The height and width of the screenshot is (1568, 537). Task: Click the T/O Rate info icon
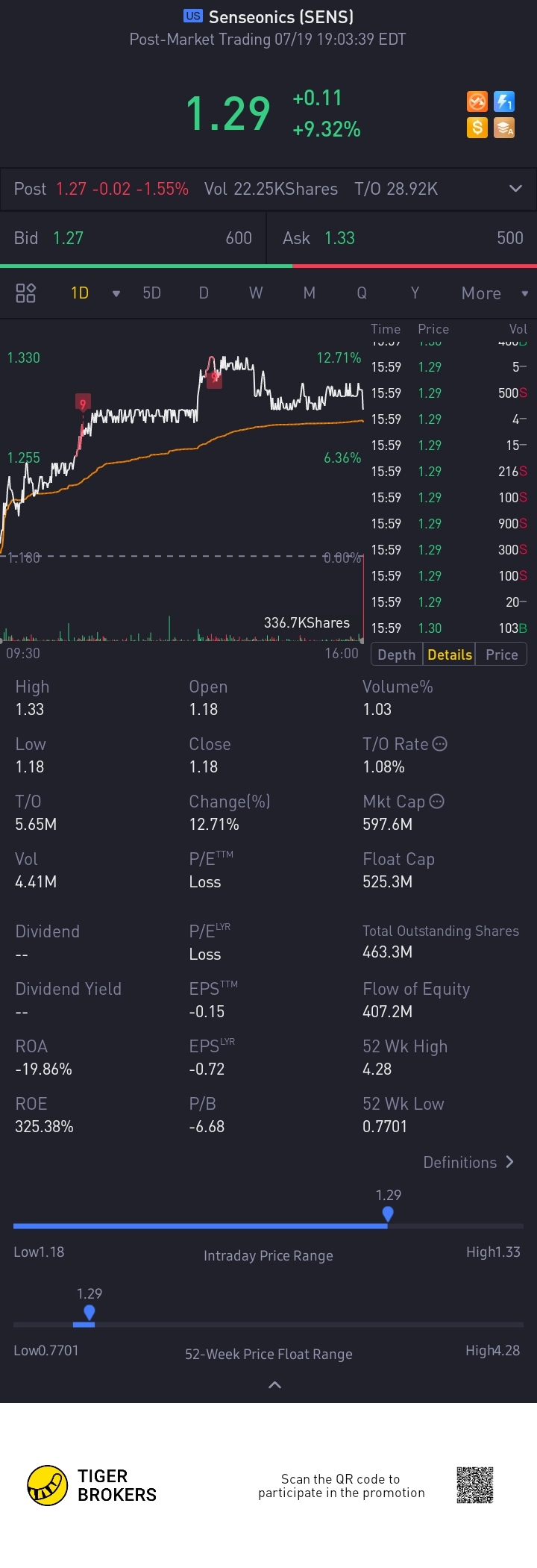click(440, 743)
